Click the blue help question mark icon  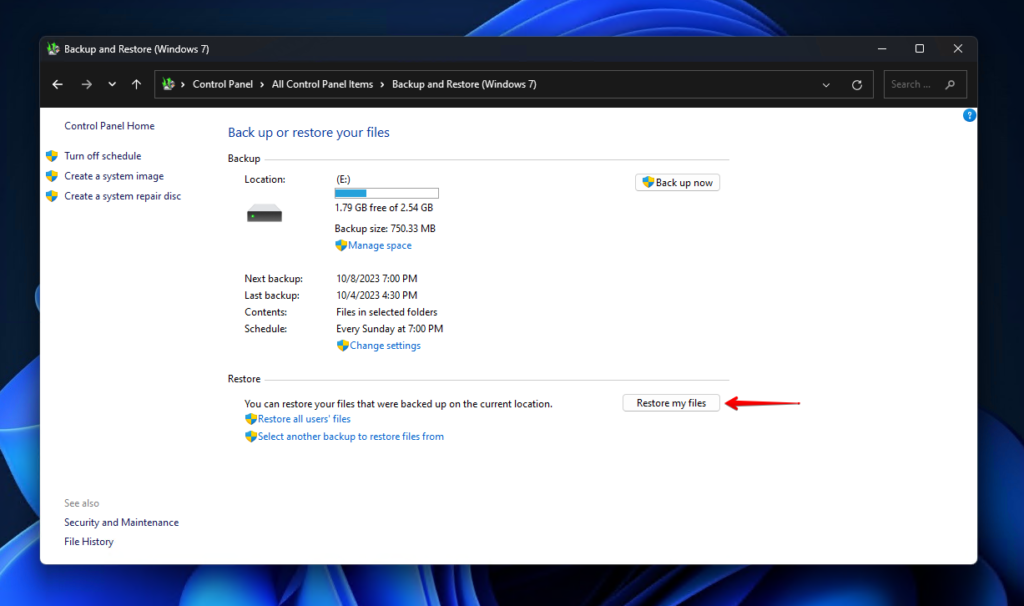pyautogui.click(x=969, y=115)
